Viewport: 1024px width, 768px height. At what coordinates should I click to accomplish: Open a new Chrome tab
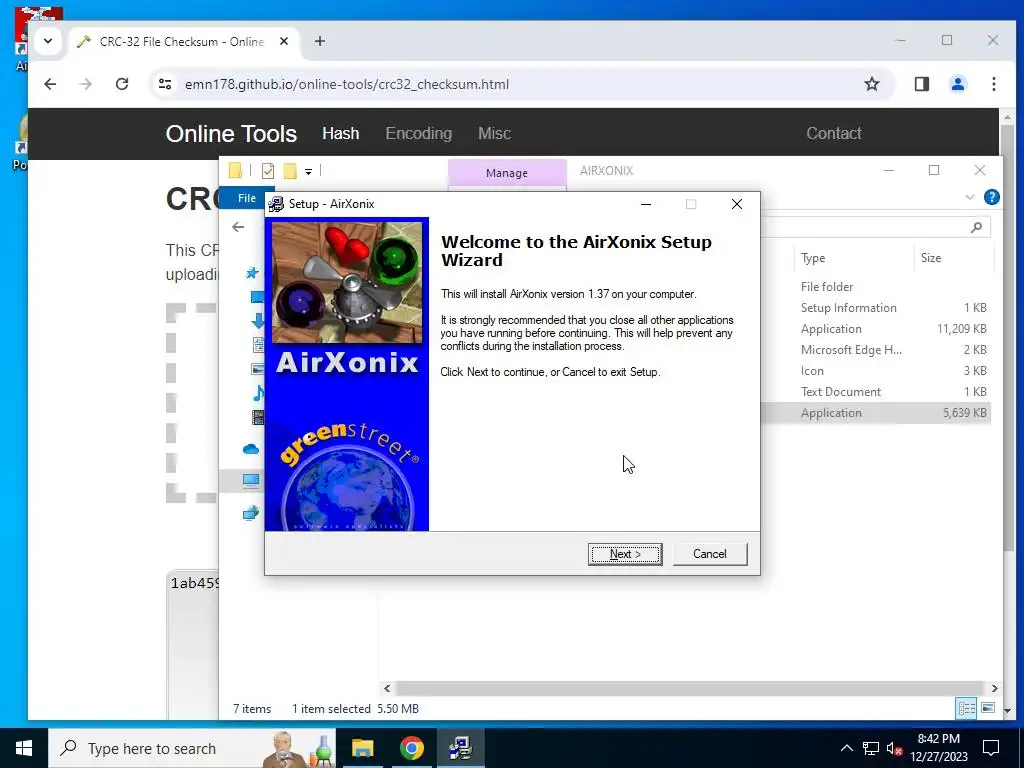(x=319, y=41)
